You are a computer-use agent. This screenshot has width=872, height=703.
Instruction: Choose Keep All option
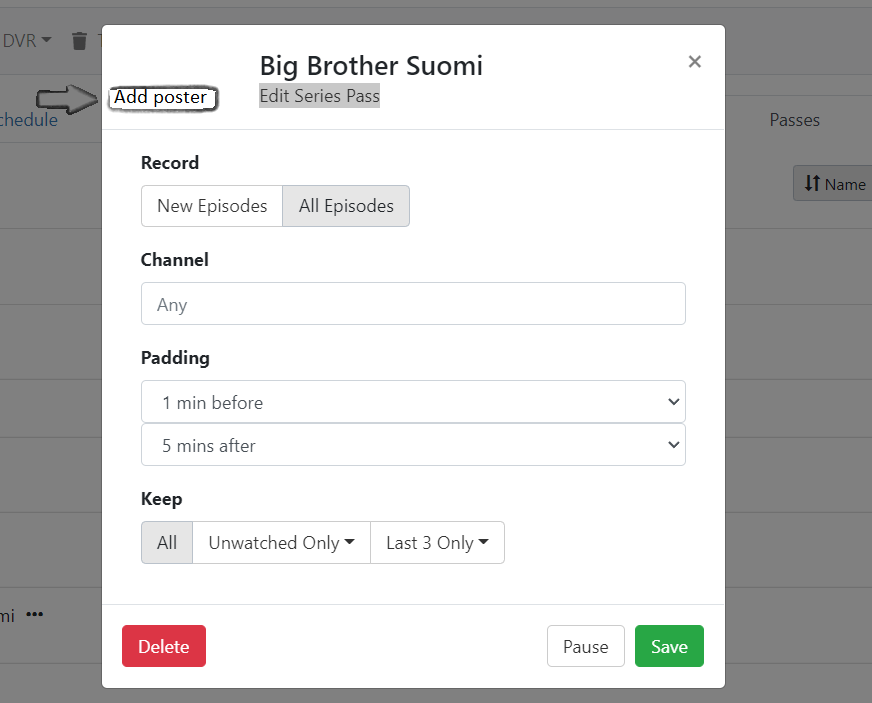pos(167,542)
